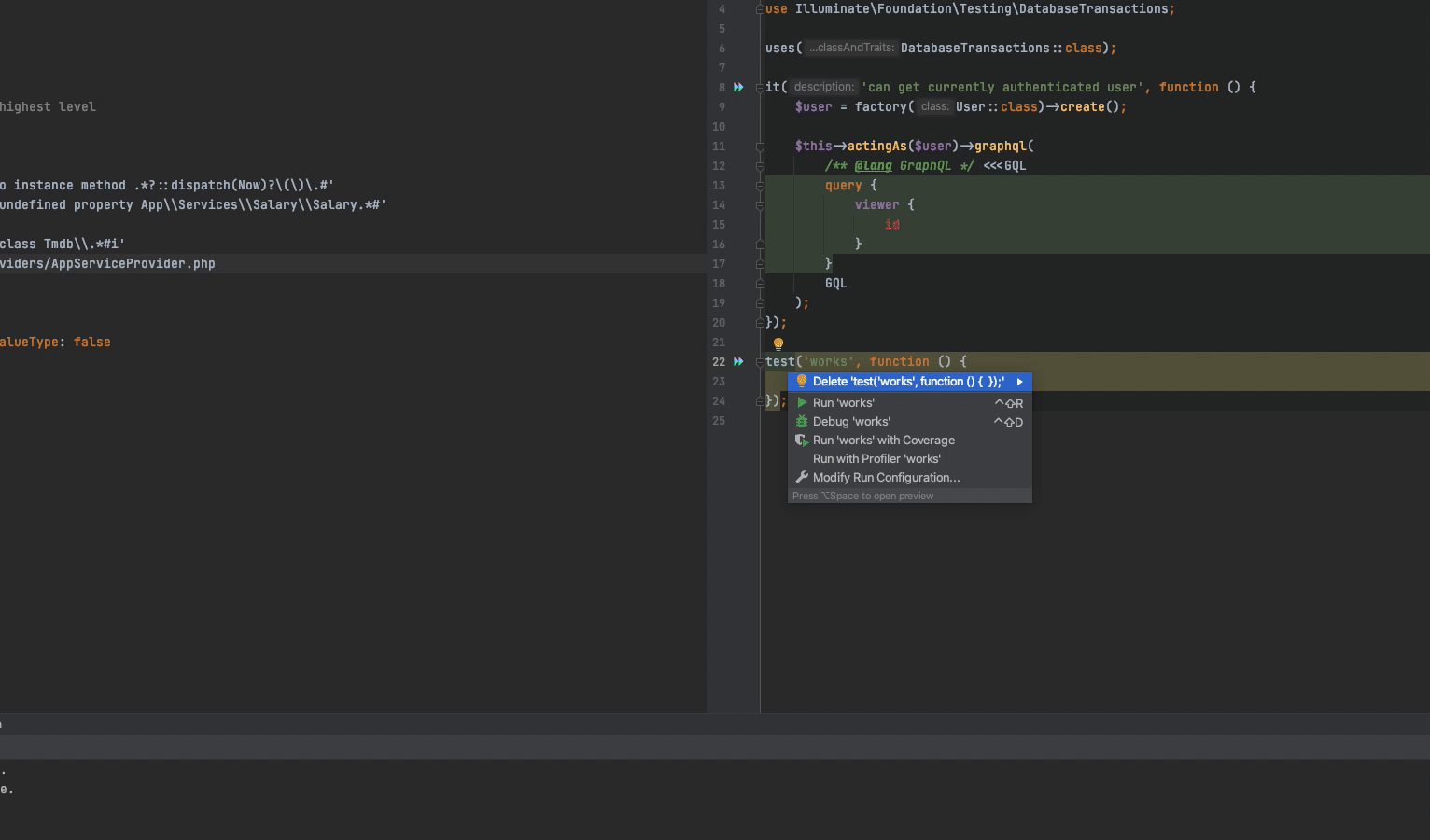Click 'Illuminate\Foundation\Testing\DatabaseTransactions' import
This screenshot has width=1430, height=840.
pos(982,8)
